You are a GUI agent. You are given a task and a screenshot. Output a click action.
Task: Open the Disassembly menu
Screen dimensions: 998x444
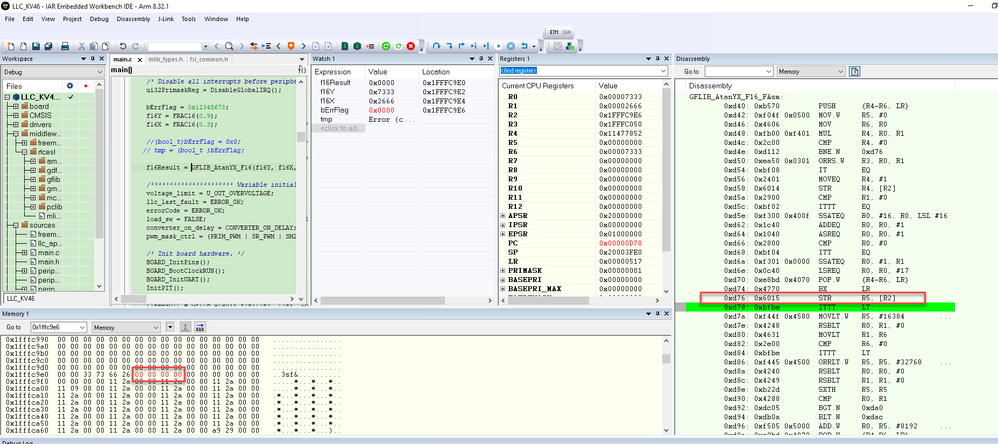pyautogui.click(x=133, y=19)
